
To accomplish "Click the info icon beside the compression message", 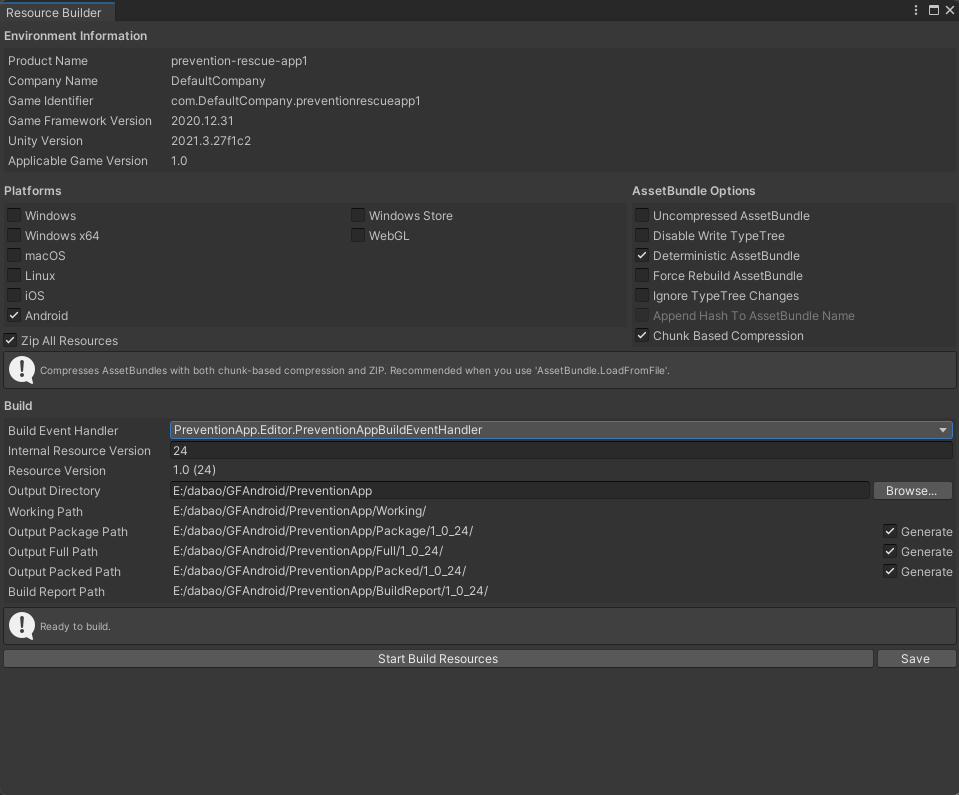I will [21, 370].
